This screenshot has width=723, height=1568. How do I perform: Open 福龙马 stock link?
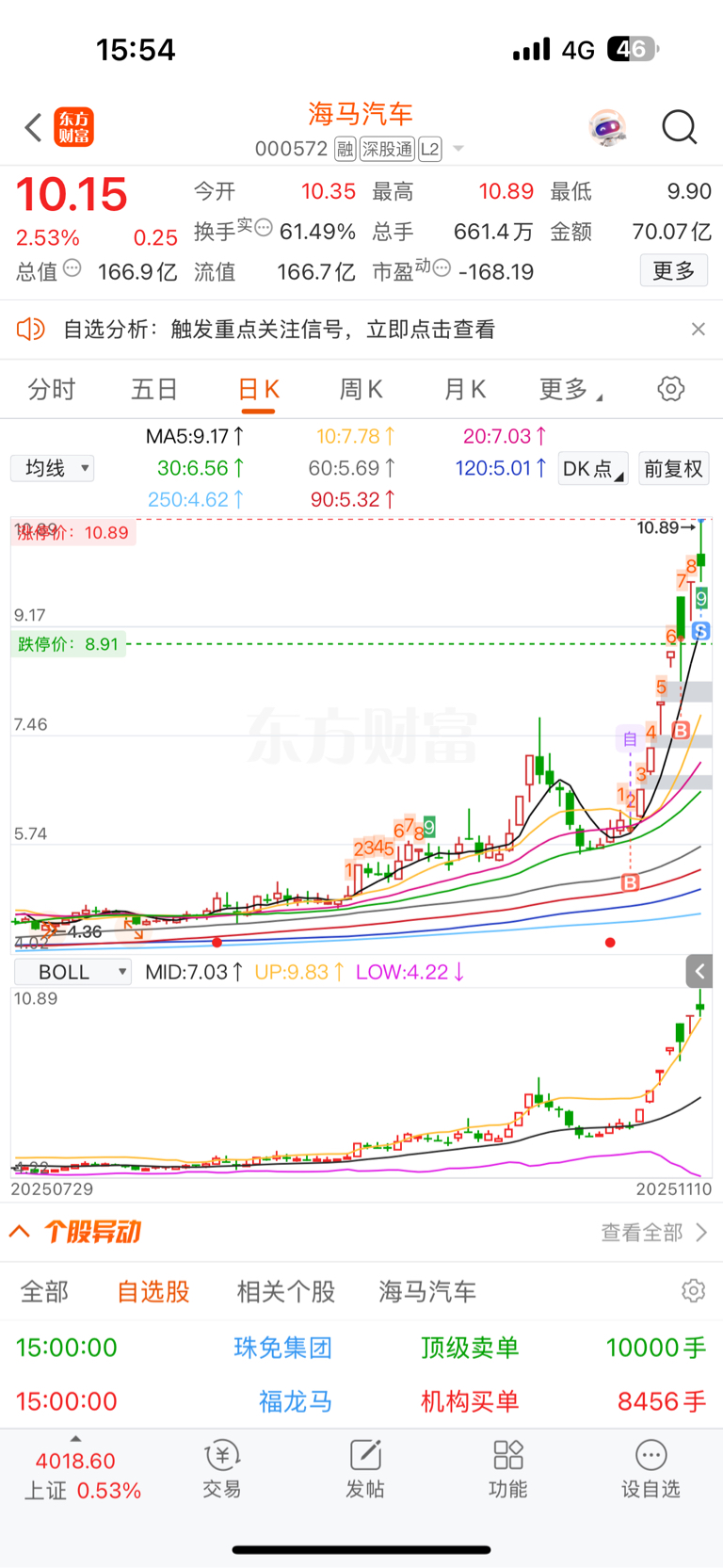296,1401
